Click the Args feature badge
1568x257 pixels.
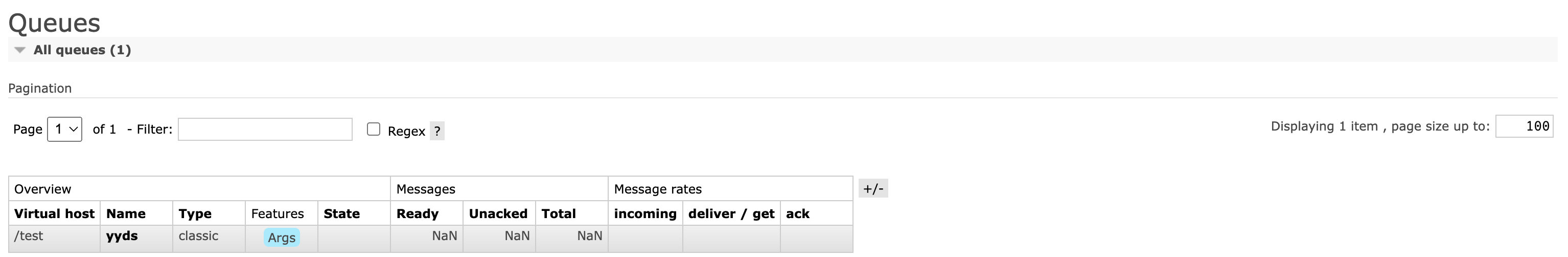[281, 238]
